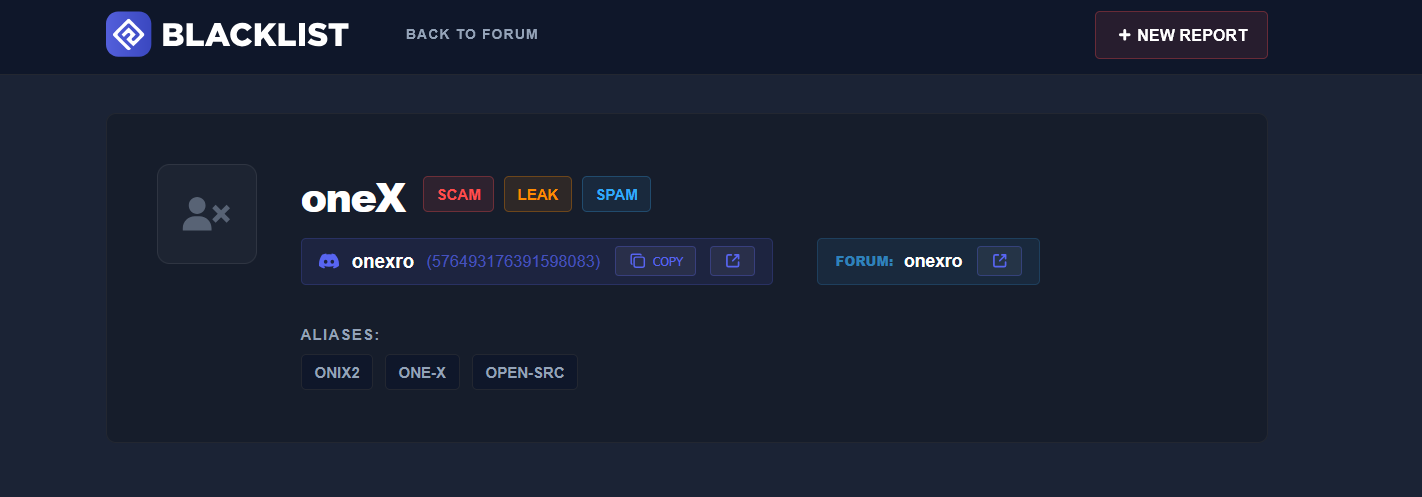Open Discord profile via external link icon

pyautogui.click(x=732, y=261)
